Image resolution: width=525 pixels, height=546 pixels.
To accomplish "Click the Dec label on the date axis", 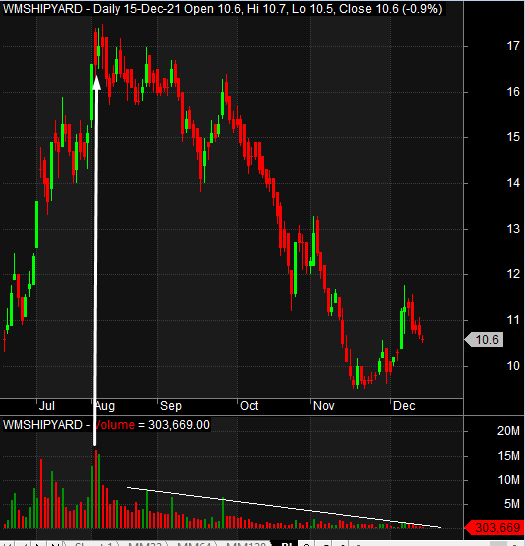I will click(x=404, y=406).
